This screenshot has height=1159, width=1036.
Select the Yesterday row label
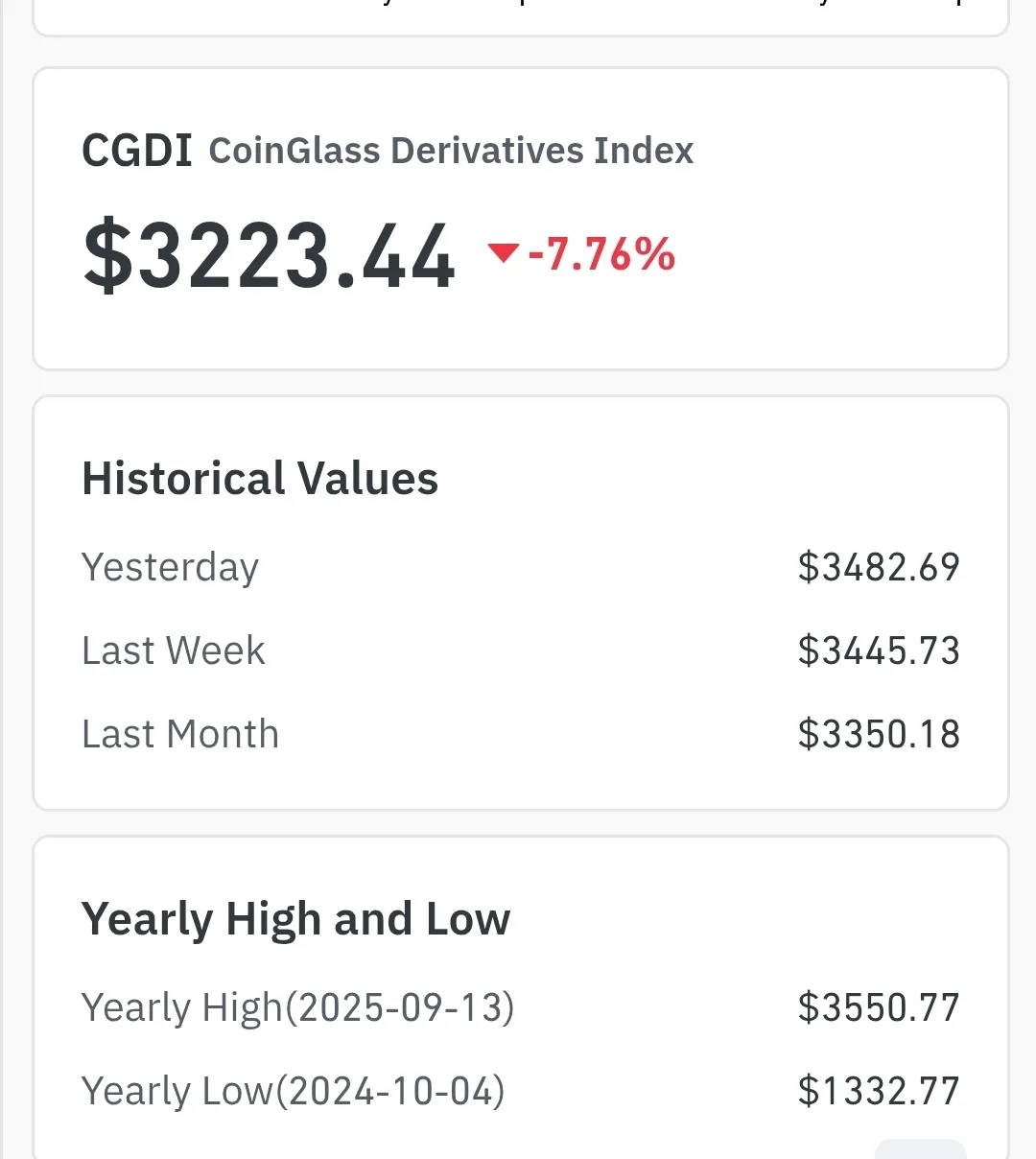[x=170, y=567]
